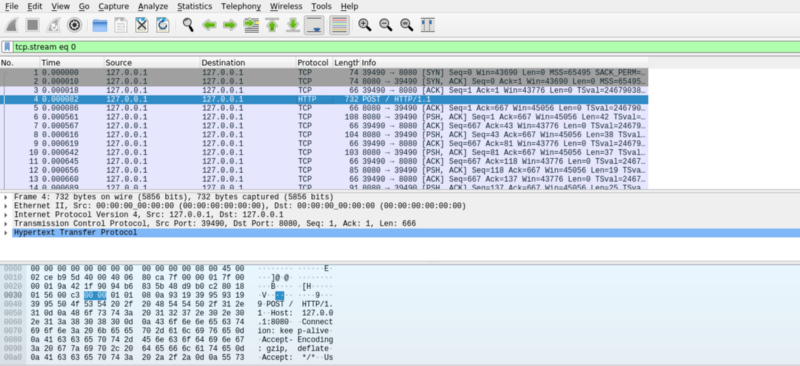Select packet 8 with Len=38

(x=324, y=135)
